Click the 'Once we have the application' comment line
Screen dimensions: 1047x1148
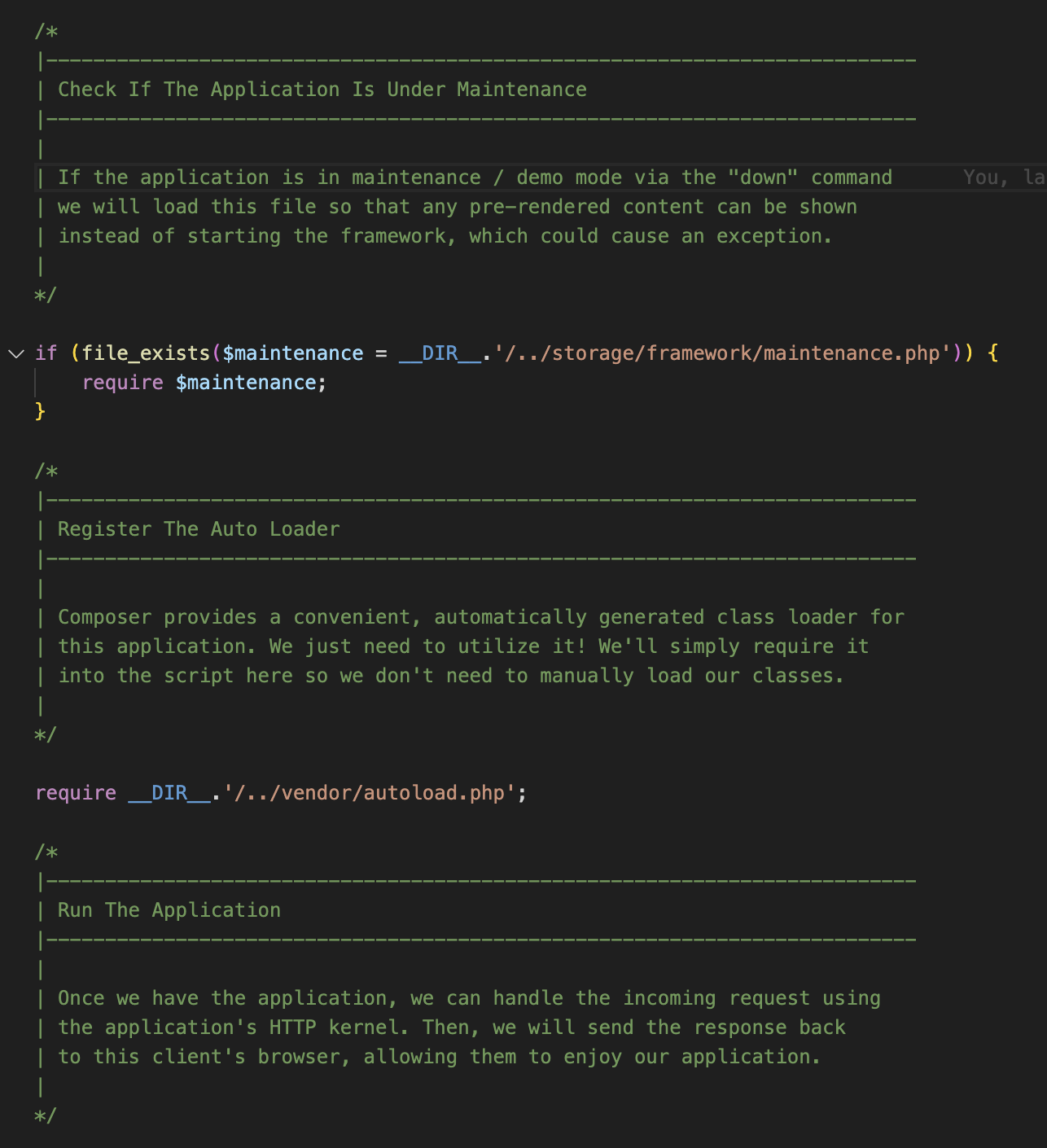[469, 998]
